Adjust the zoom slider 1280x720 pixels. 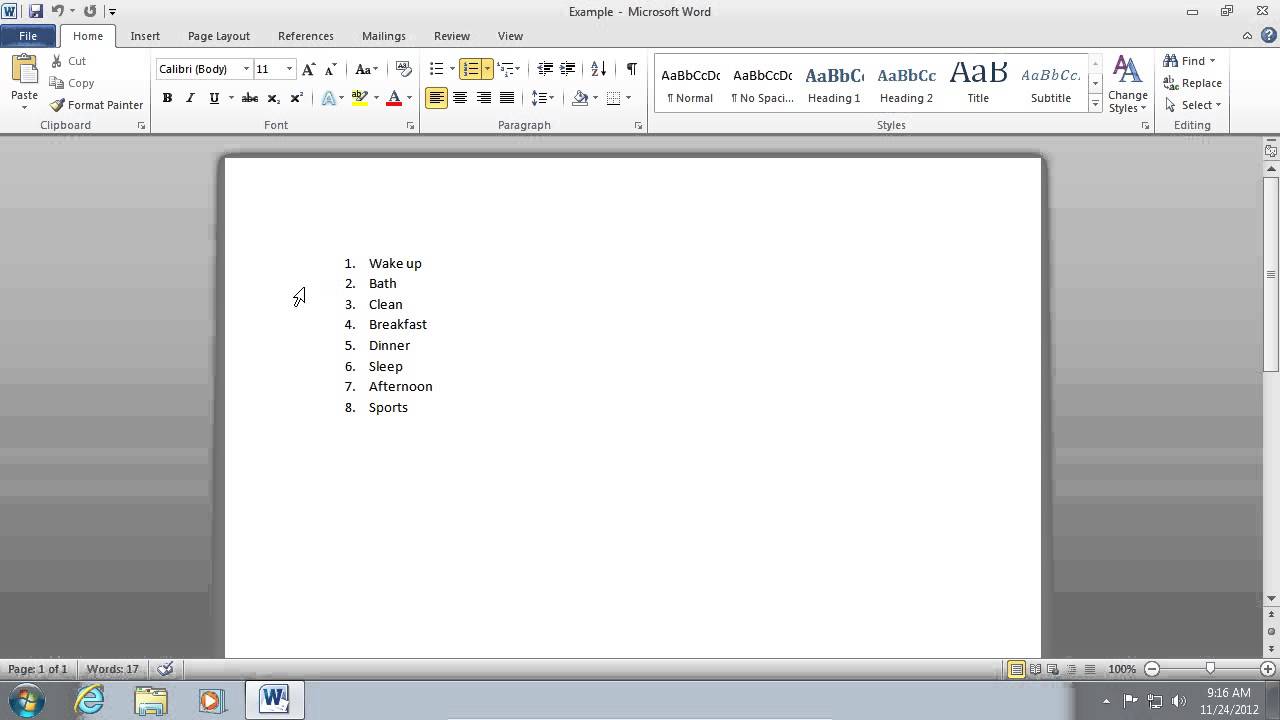(x=1210, y=669)
